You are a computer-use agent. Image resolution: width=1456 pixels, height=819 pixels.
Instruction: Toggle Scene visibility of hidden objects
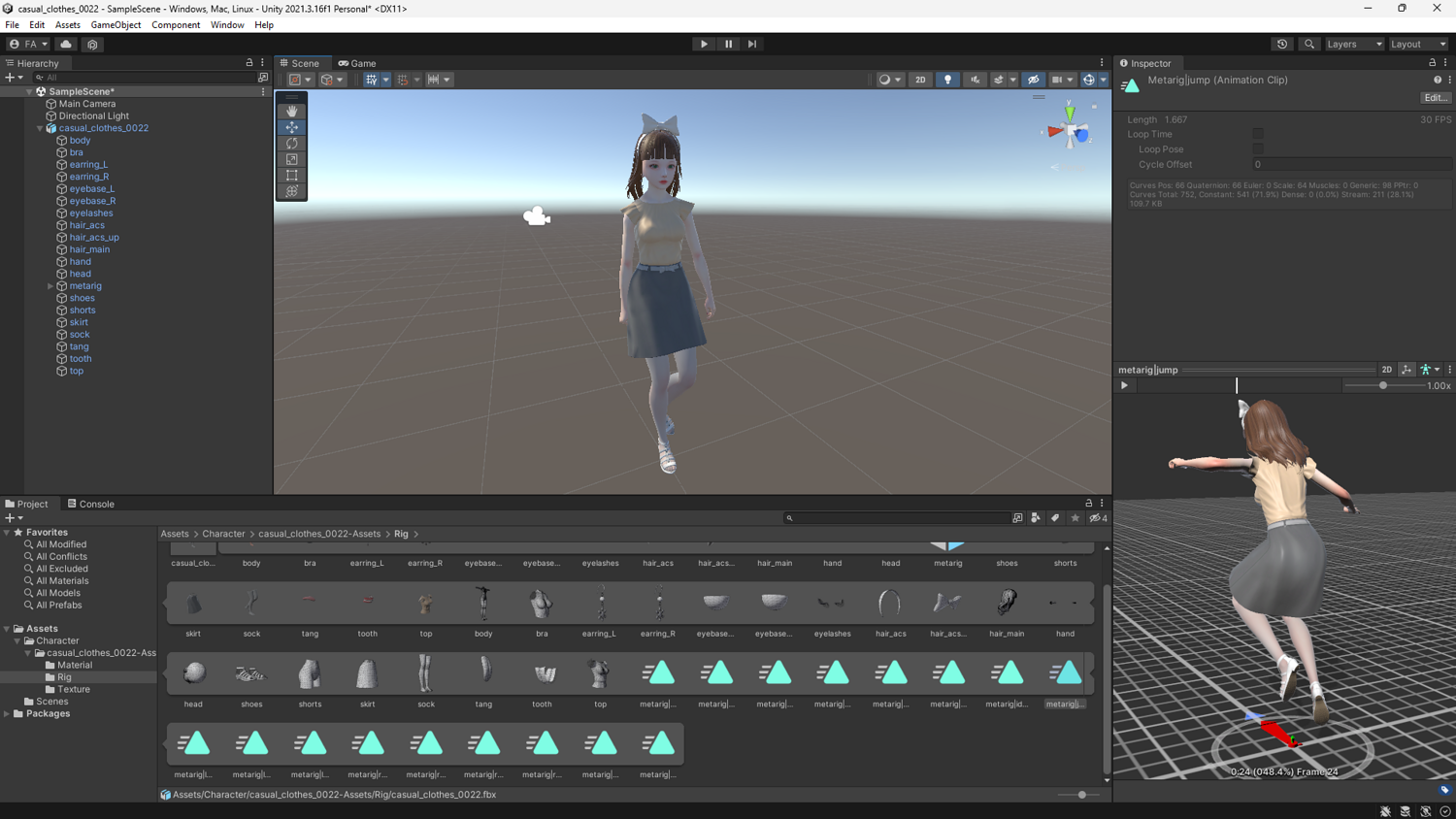pos(1033,80)
